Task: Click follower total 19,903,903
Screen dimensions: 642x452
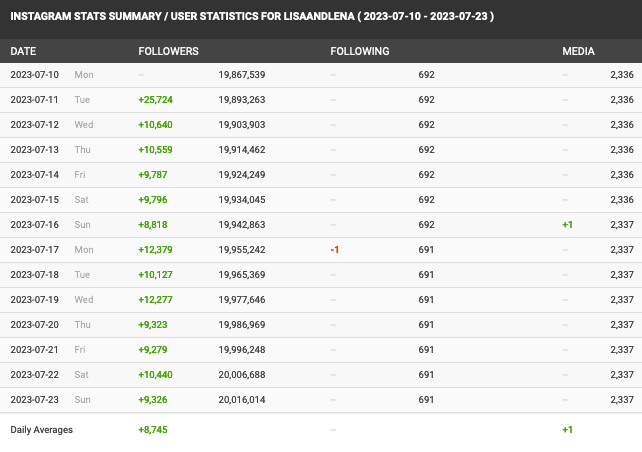Action: pos(242,125)
